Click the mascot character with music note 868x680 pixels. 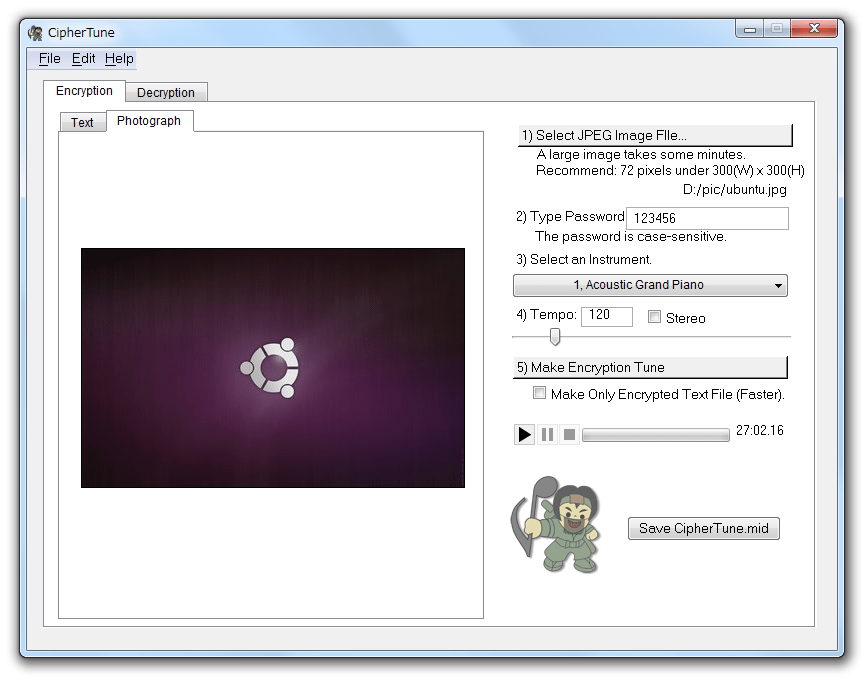[555, 524]
